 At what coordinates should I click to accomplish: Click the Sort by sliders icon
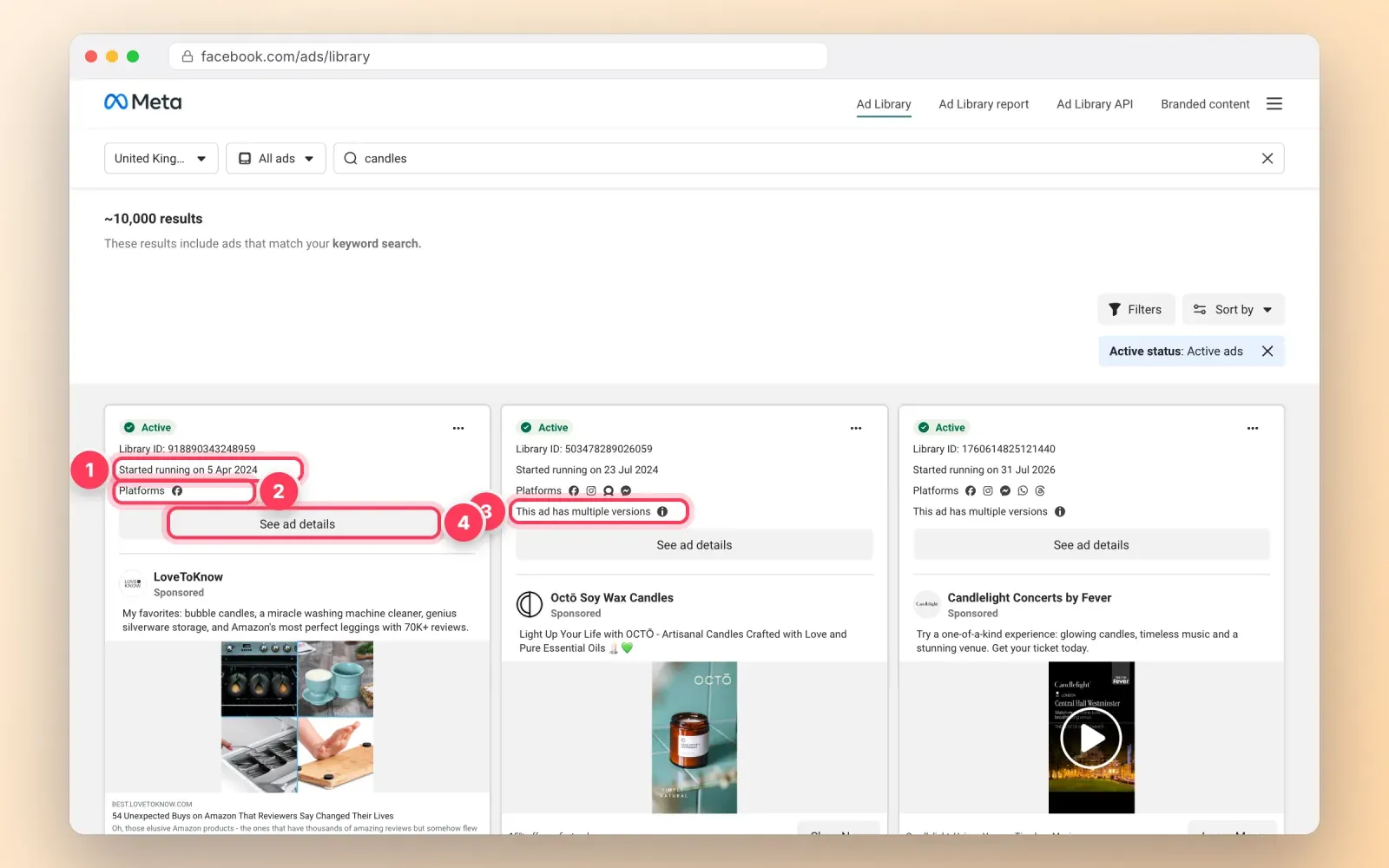coord(1200,310)
